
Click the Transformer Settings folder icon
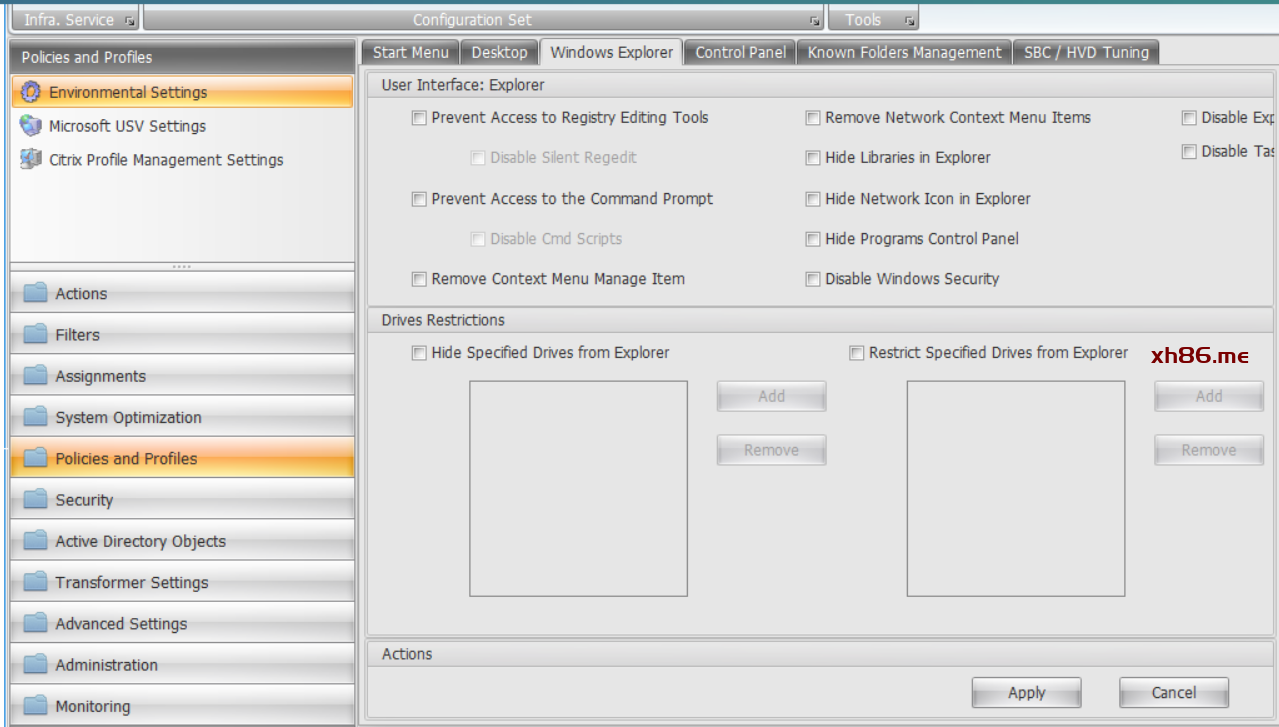click(36, 582)
